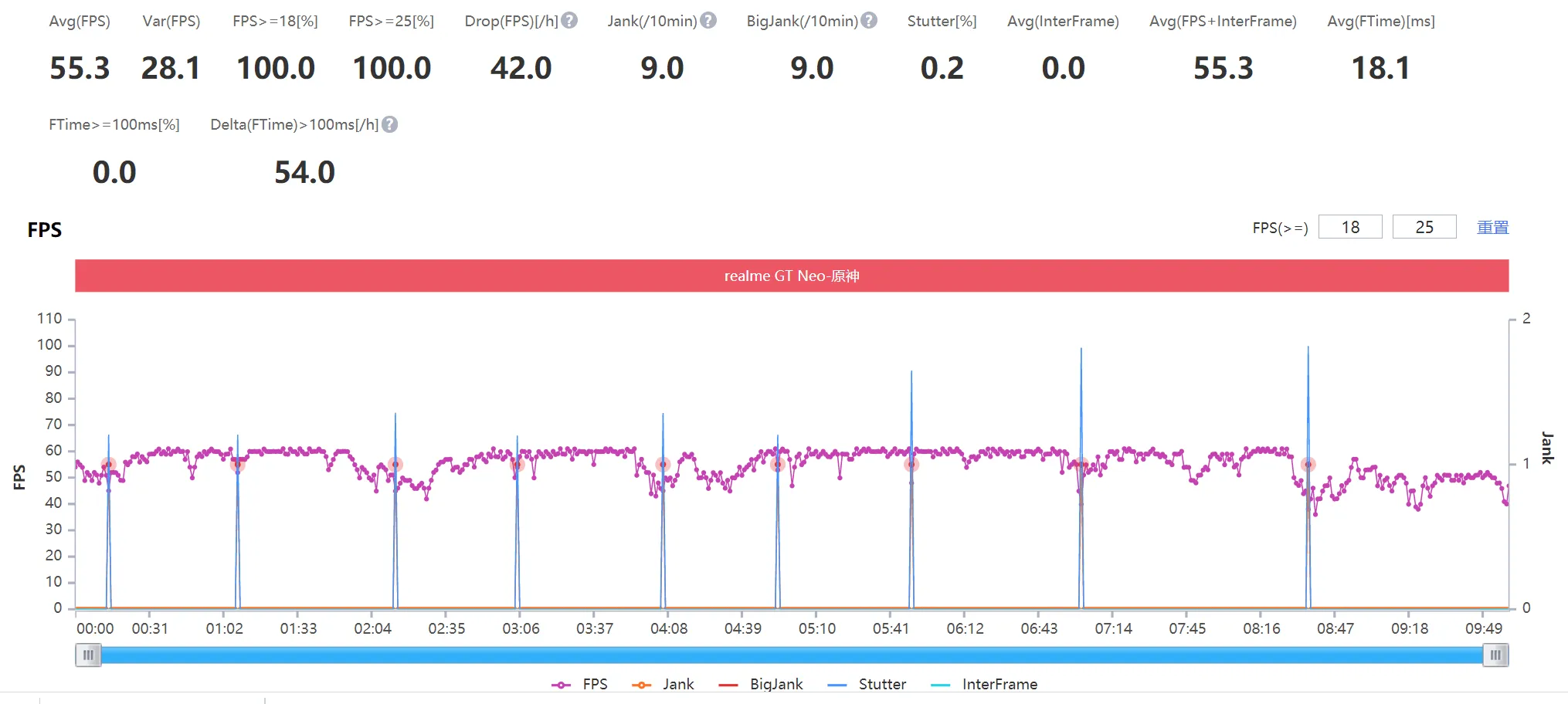Click the Avg(InterFrame) label
Screen dimensions: 1568x704
1063,22
